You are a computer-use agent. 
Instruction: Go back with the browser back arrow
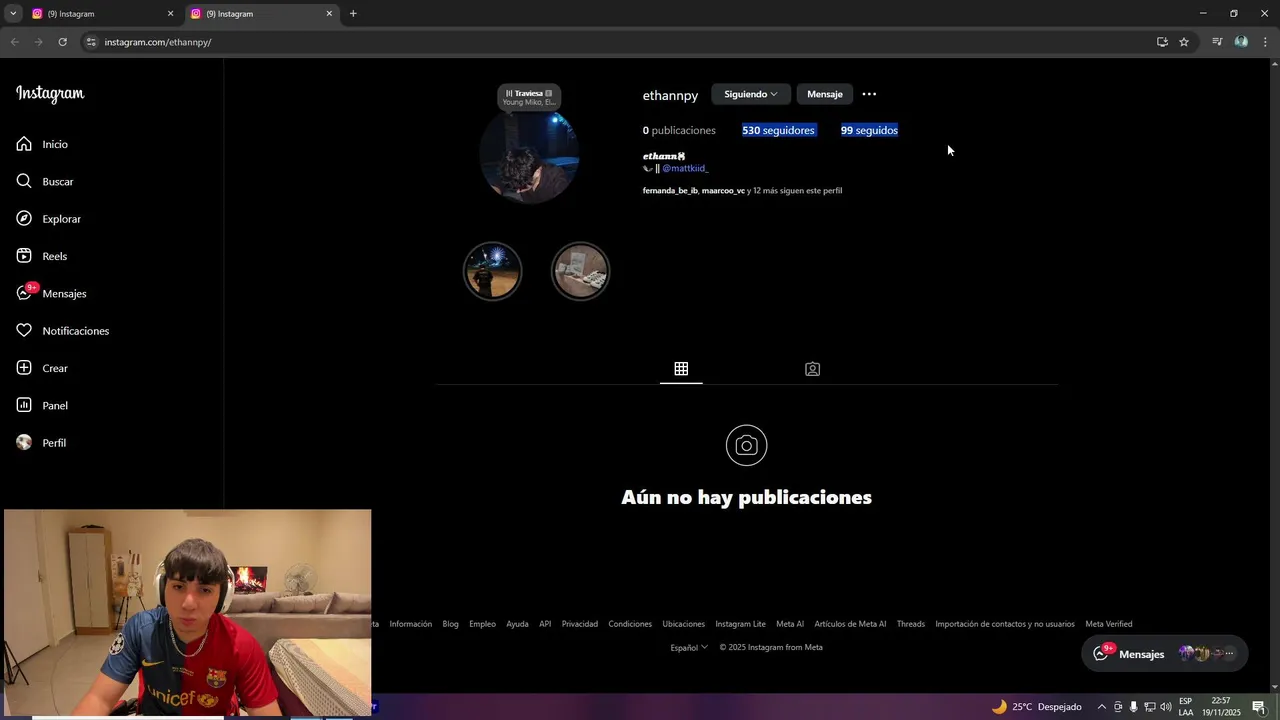(x=14, y=42)
